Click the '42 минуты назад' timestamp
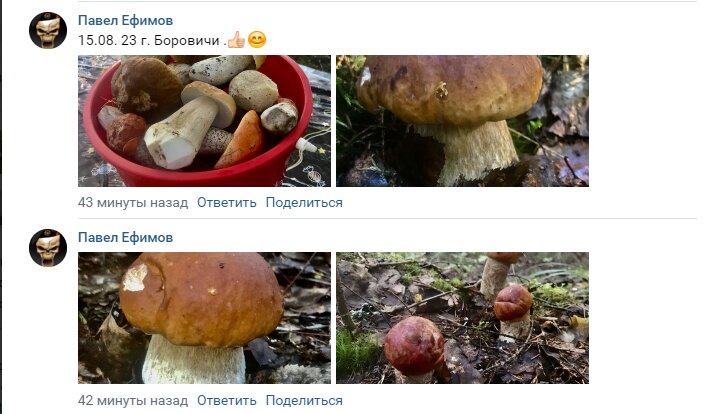The image size is (709, 414). tap(133, 400)
